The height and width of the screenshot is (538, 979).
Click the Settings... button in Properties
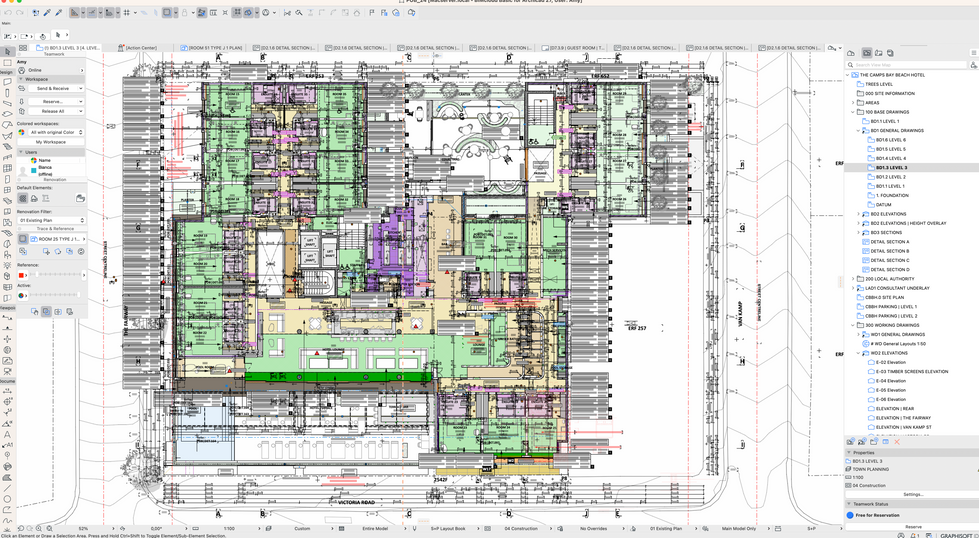(913, 494)
